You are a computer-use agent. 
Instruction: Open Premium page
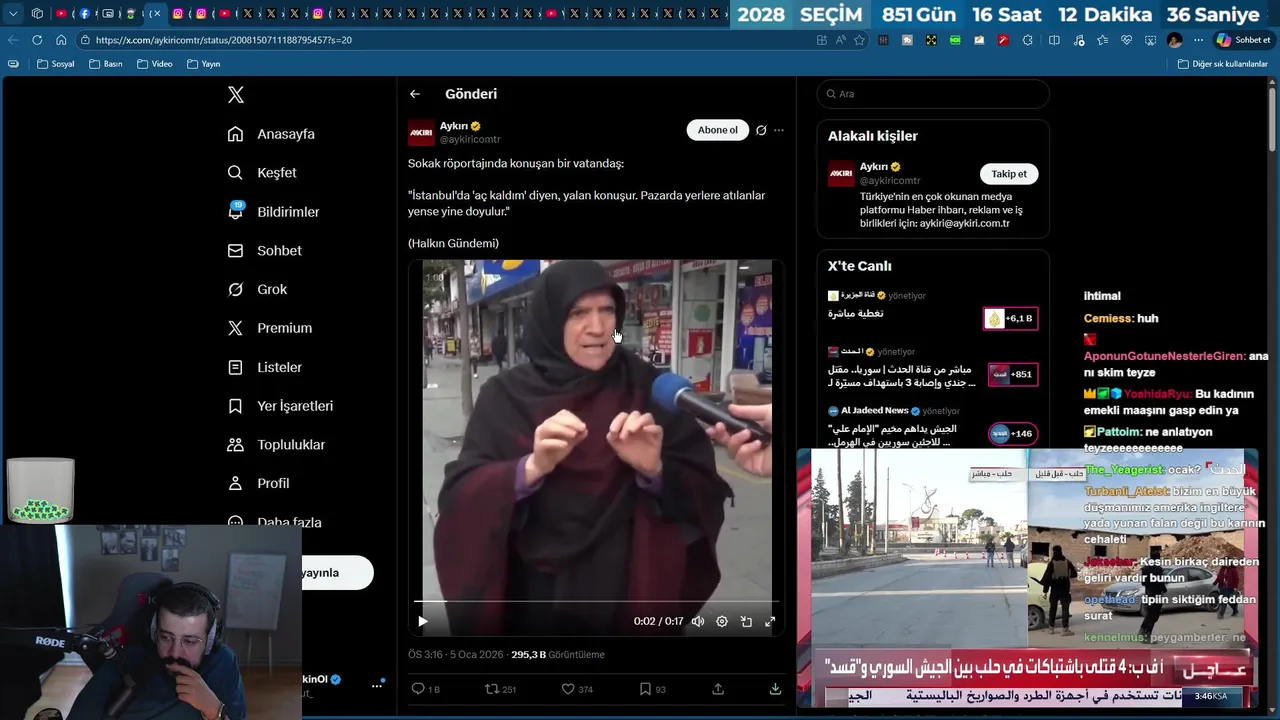click(x=270, y=328)
